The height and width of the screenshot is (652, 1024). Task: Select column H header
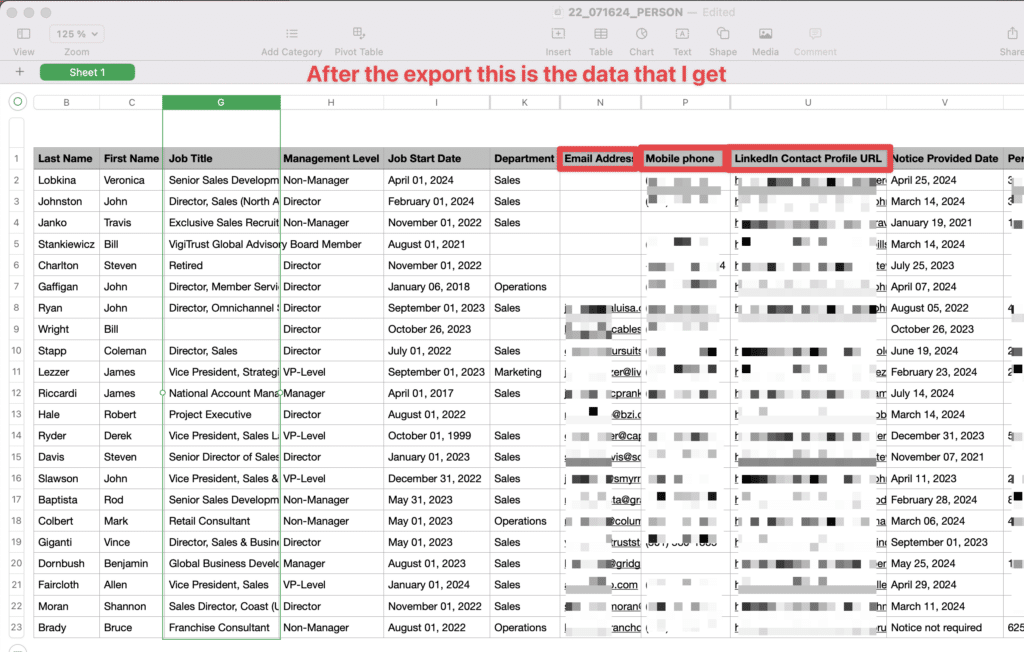[332, 103]
